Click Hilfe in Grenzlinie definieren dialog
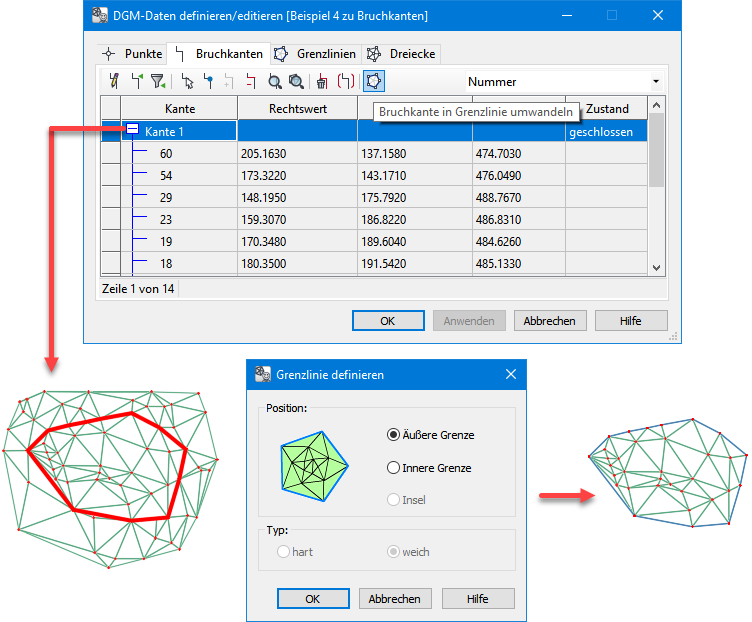Viewport: 752px width, 622px height. coord(477,598)
